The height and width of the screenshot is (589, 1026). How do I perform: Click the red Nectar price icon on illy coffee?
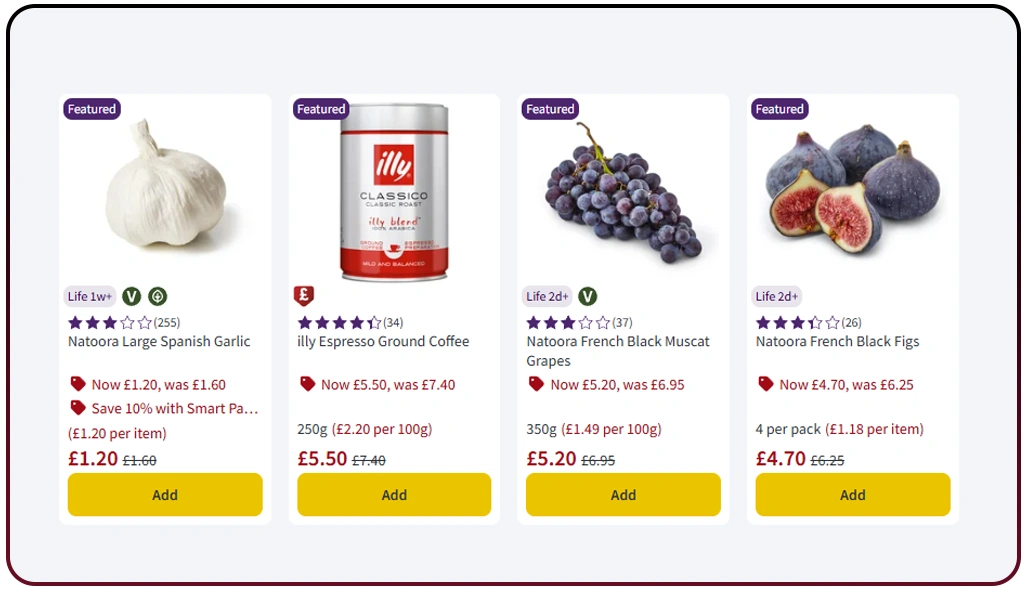[x=304, y=296]
